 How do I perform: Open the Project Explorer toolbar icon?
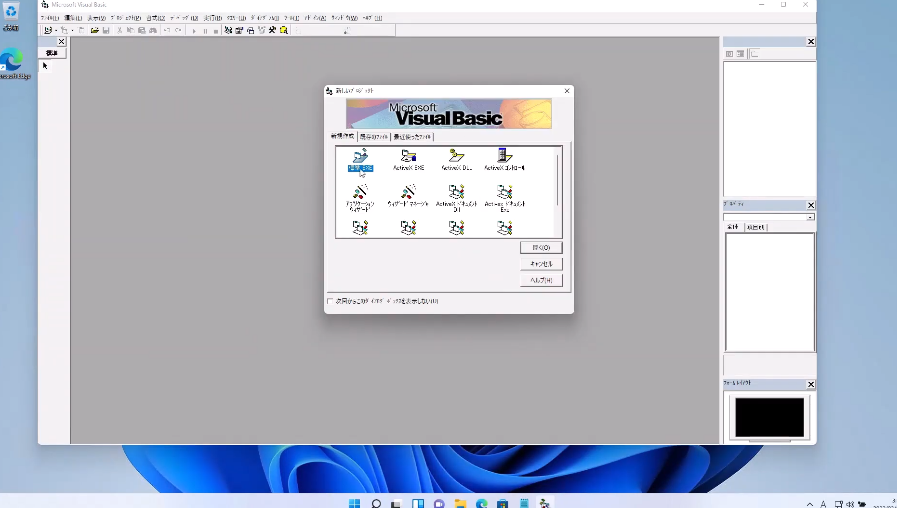pos(228,30)
